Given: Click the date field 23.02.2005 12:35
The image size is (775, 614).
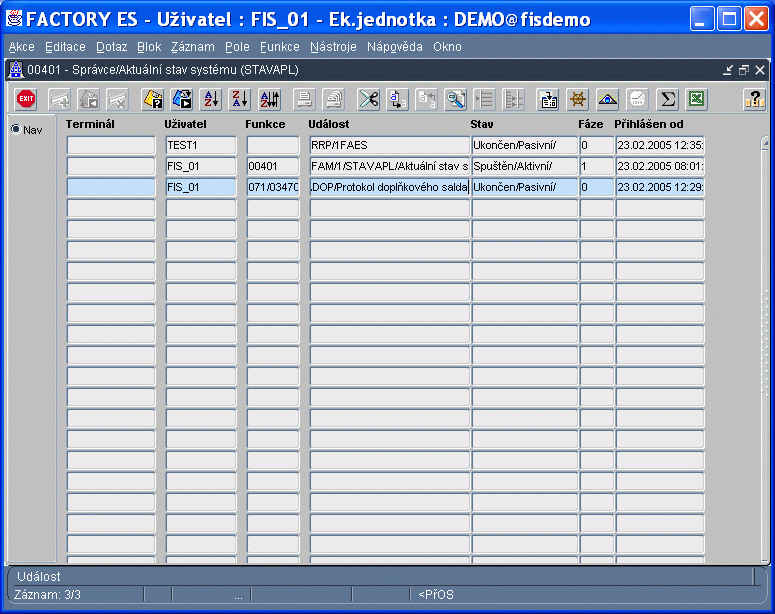Looking at the screenshot, I should tap(660, 145).
